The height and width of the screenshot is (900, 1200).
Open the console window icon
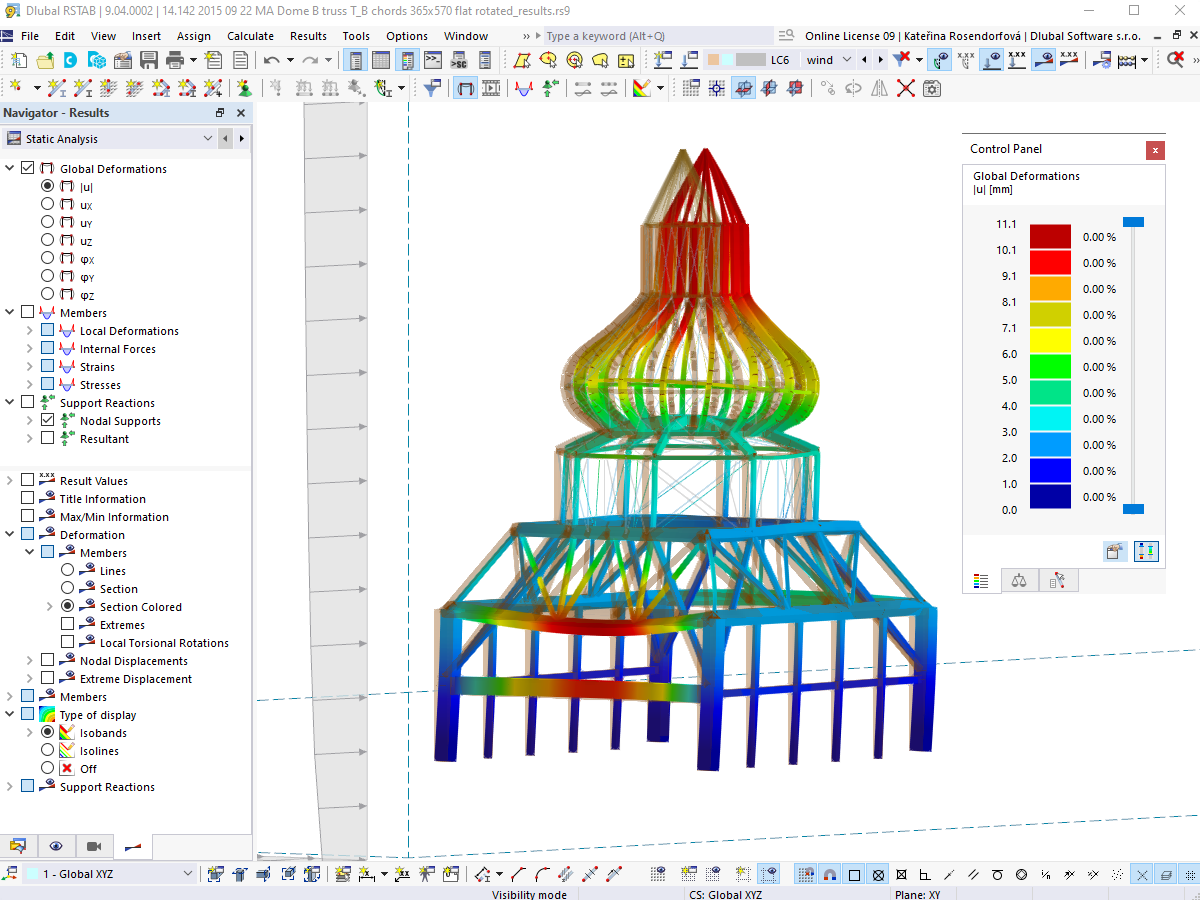433,60
